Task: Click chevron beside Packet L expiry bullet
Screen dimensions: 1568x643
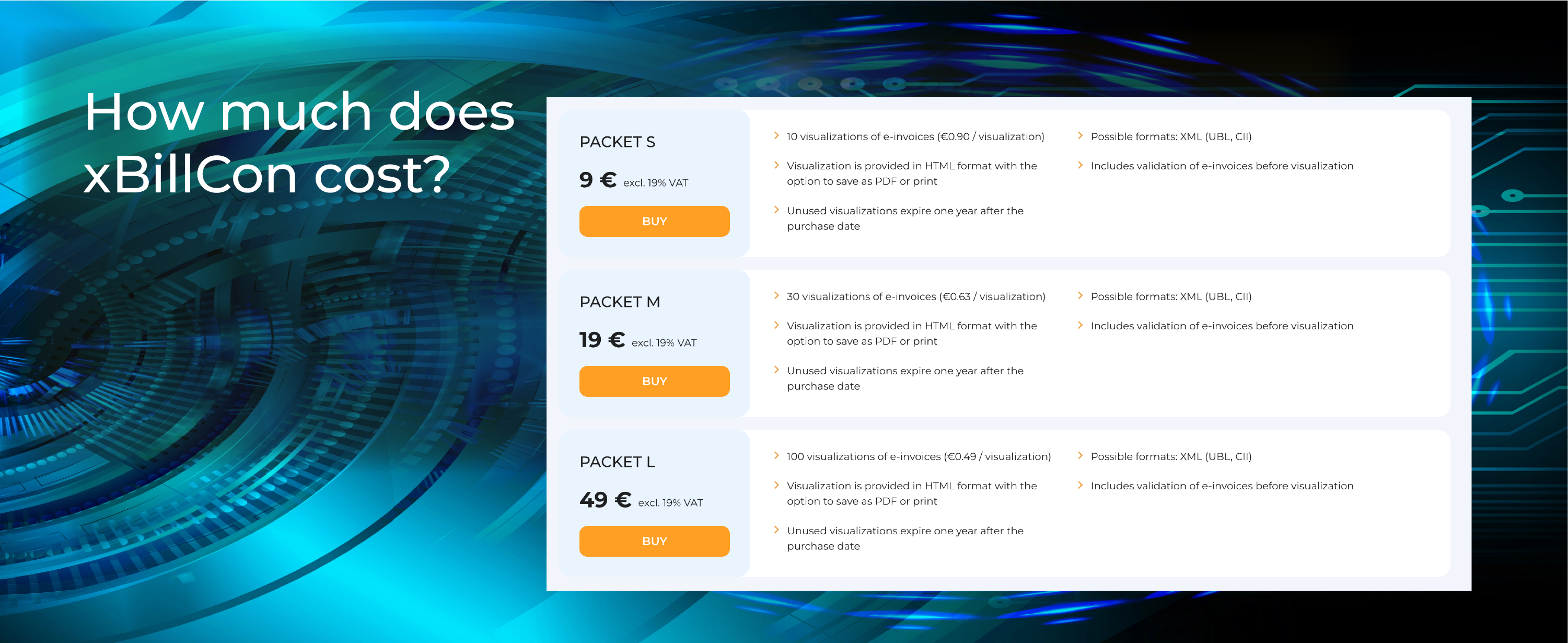Action: [776, 530]
